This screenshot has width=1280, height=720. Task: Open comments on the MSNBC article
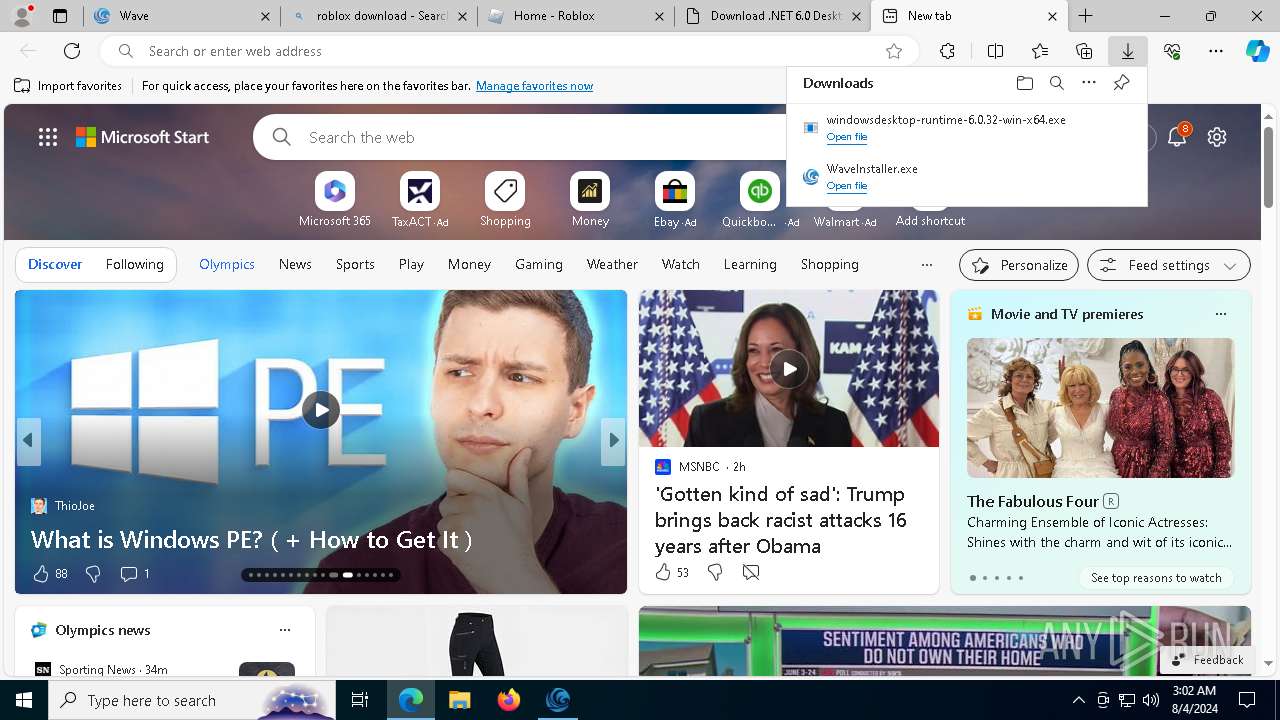point(751,572)
